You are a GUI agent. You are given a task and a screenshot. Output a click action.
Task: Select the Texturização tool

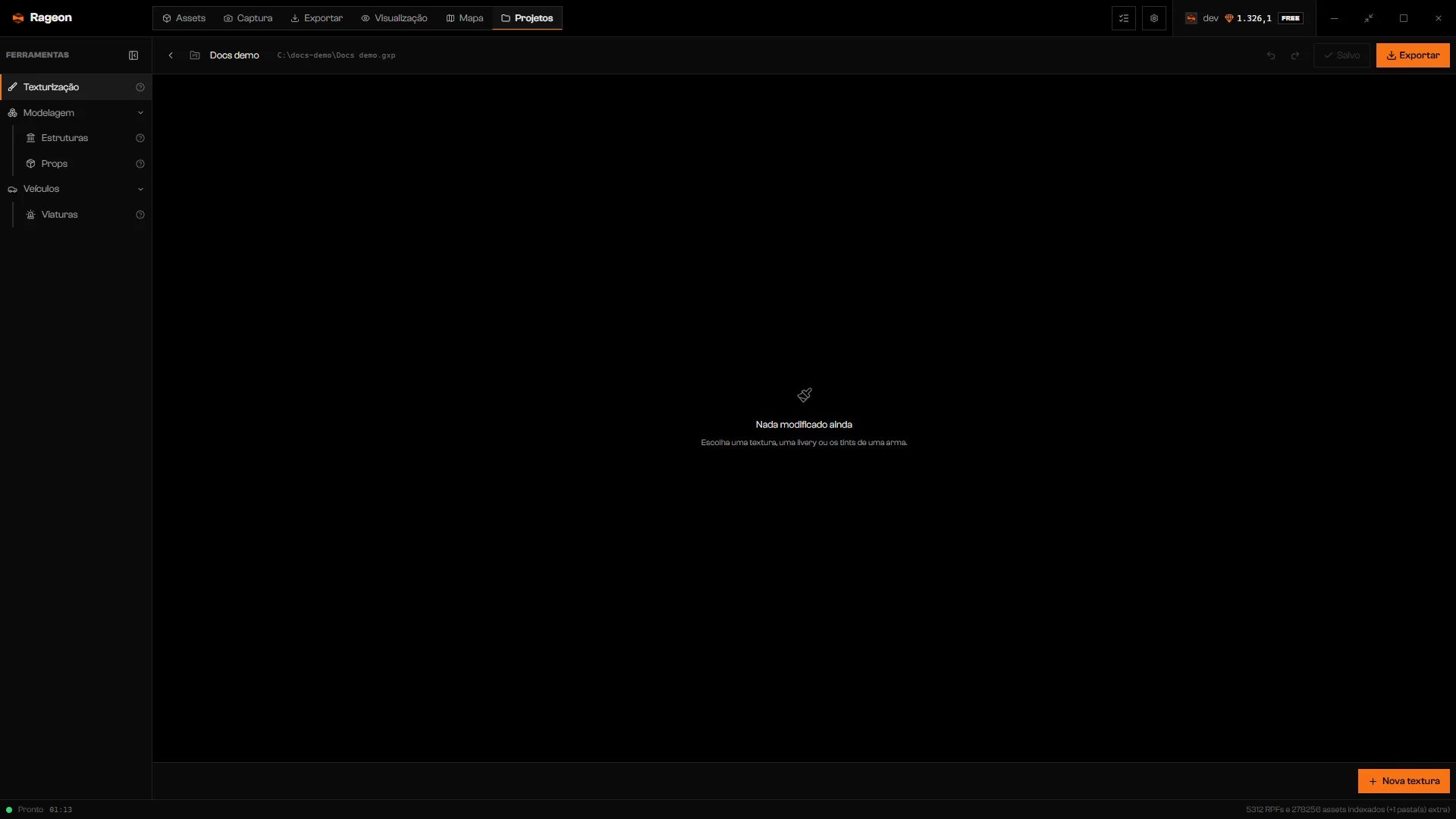coord(76,87)
